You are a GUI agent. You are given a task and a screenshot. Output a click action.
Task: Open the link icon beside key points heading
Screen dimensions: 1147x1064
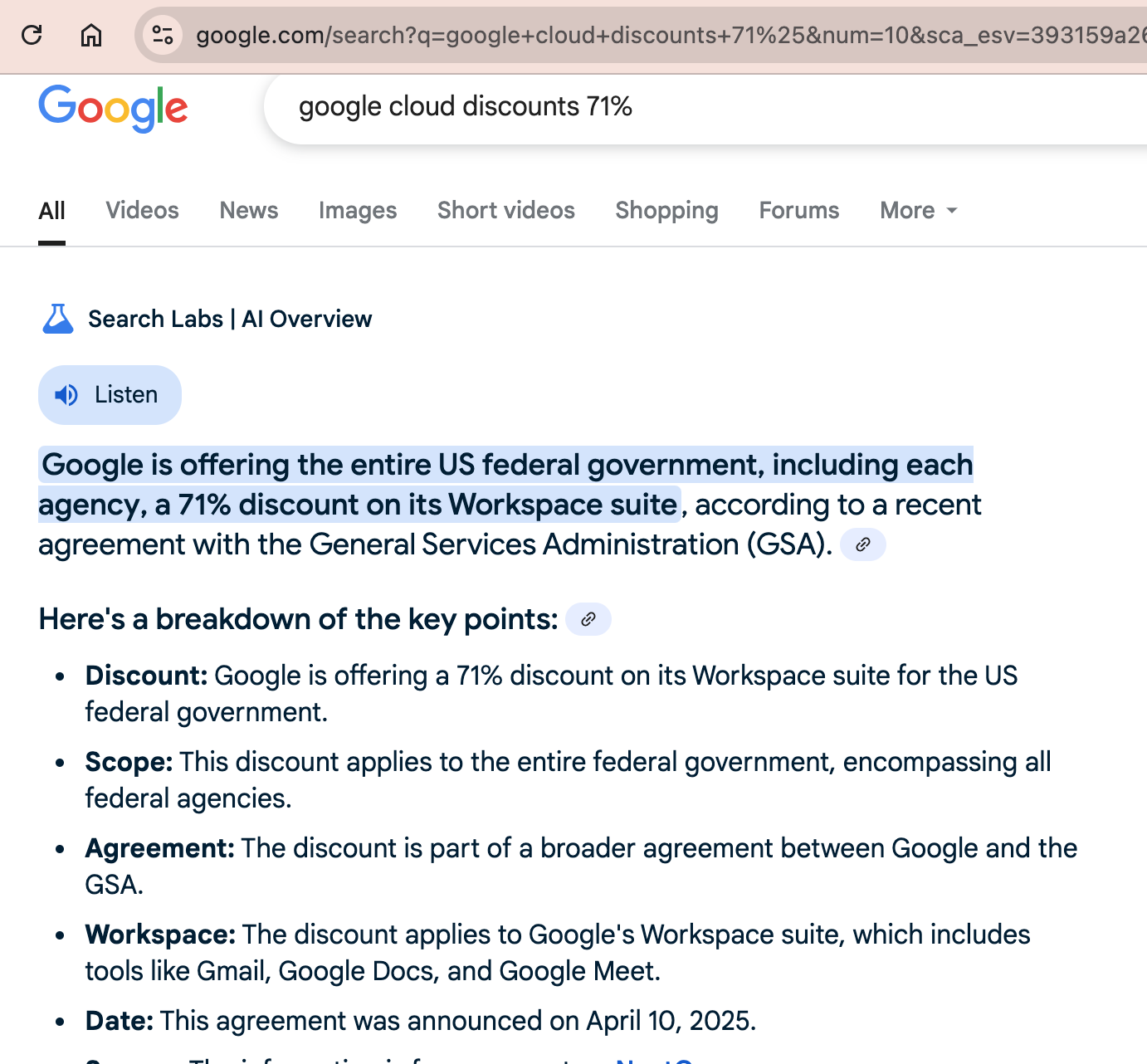click(588, 619)
